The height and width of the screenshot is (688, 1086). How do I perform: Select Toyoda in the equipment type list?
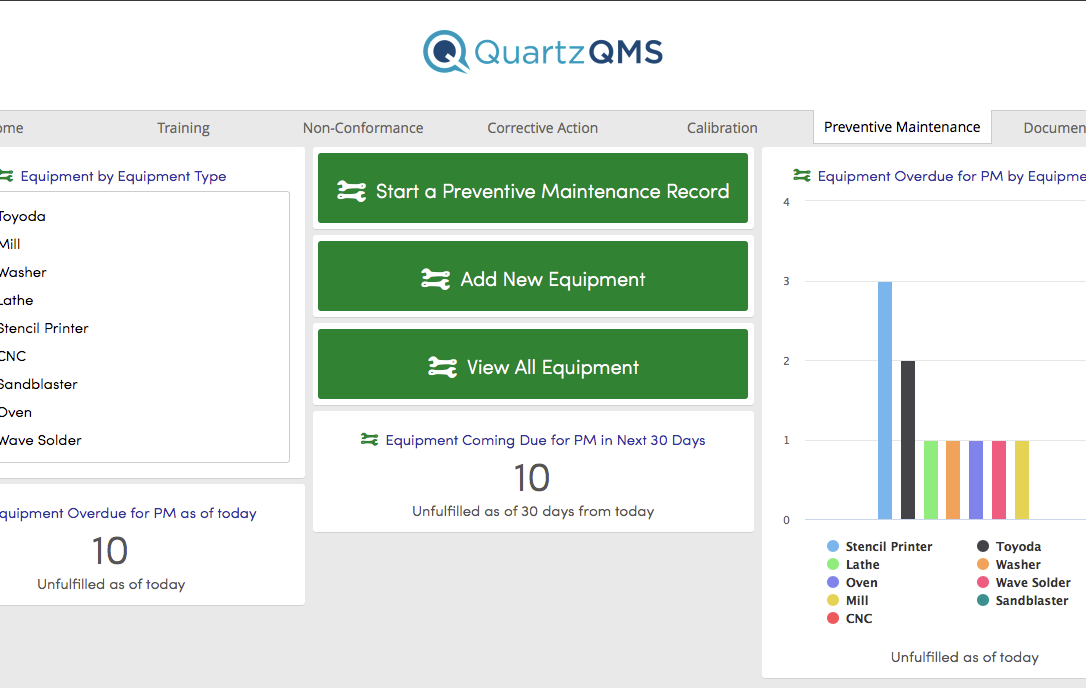coord(22,216)
